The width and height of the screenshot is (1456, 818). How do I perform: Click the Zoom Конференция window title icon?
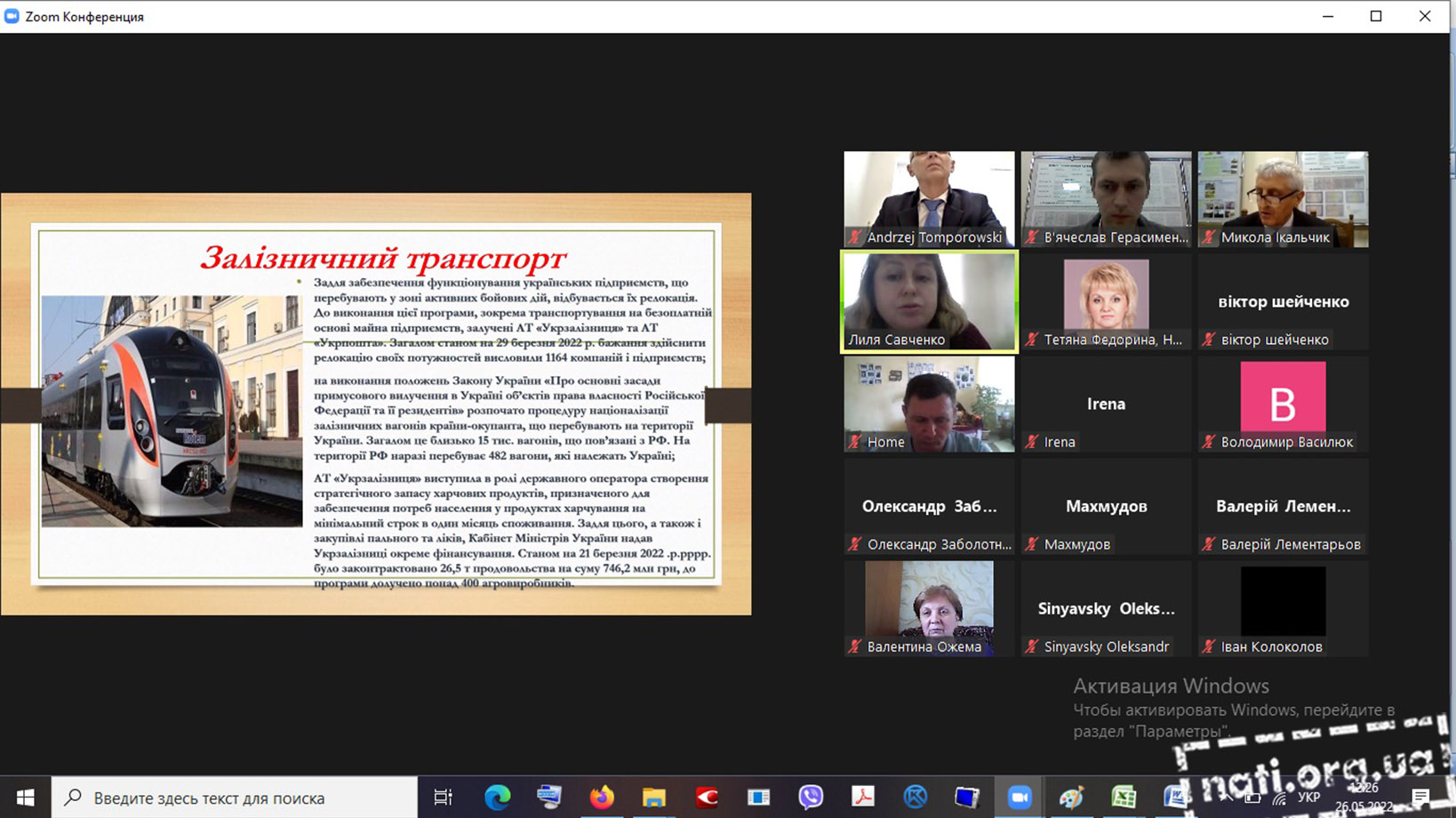point(12,16)
